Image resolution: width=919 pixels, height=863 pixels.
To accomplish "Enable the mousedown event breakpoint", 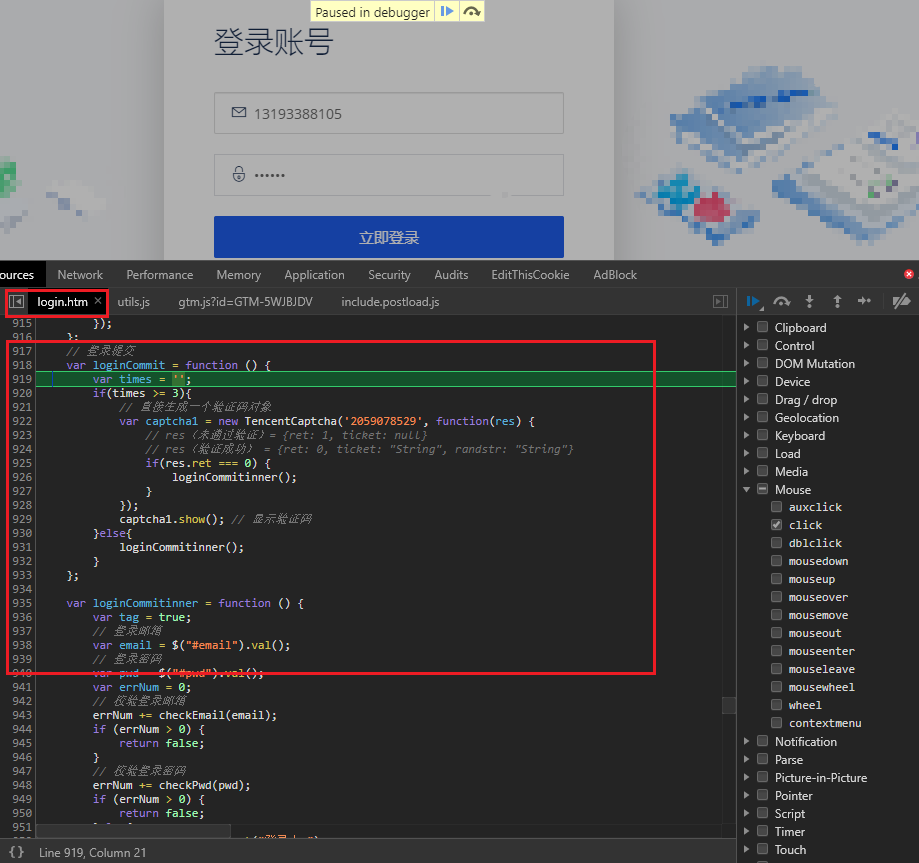I will 777,560.
